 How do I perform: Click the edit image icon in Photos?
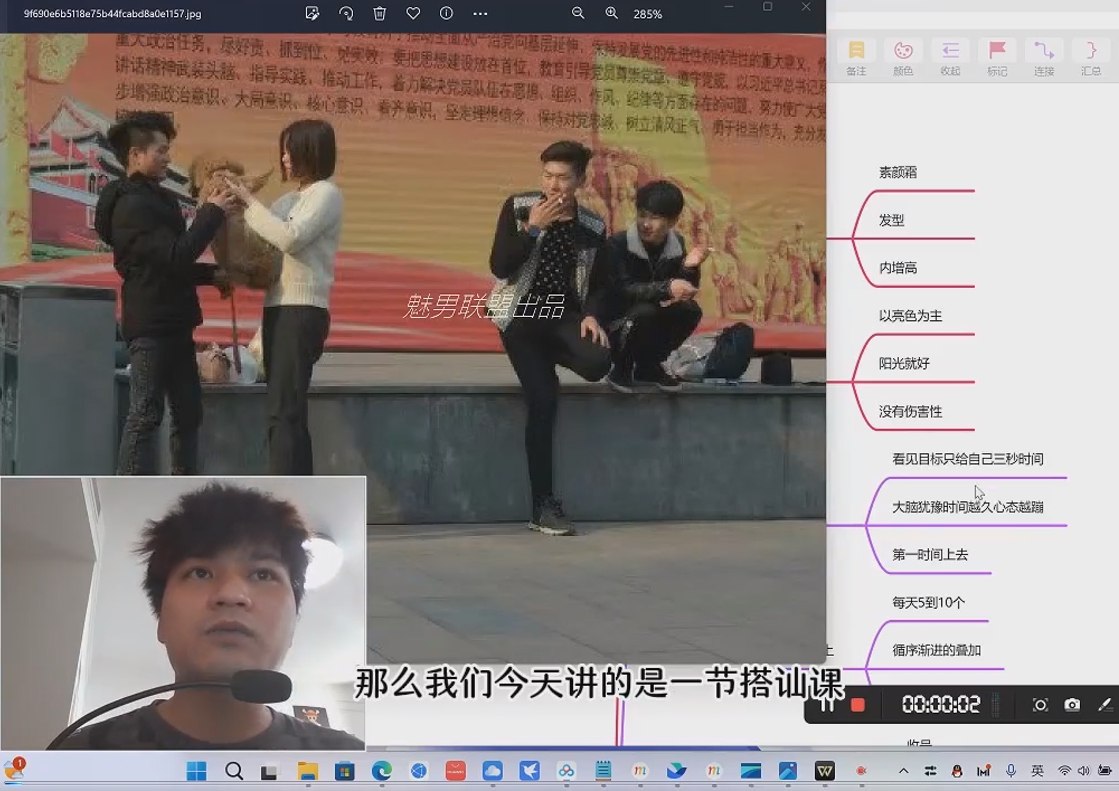312,14
